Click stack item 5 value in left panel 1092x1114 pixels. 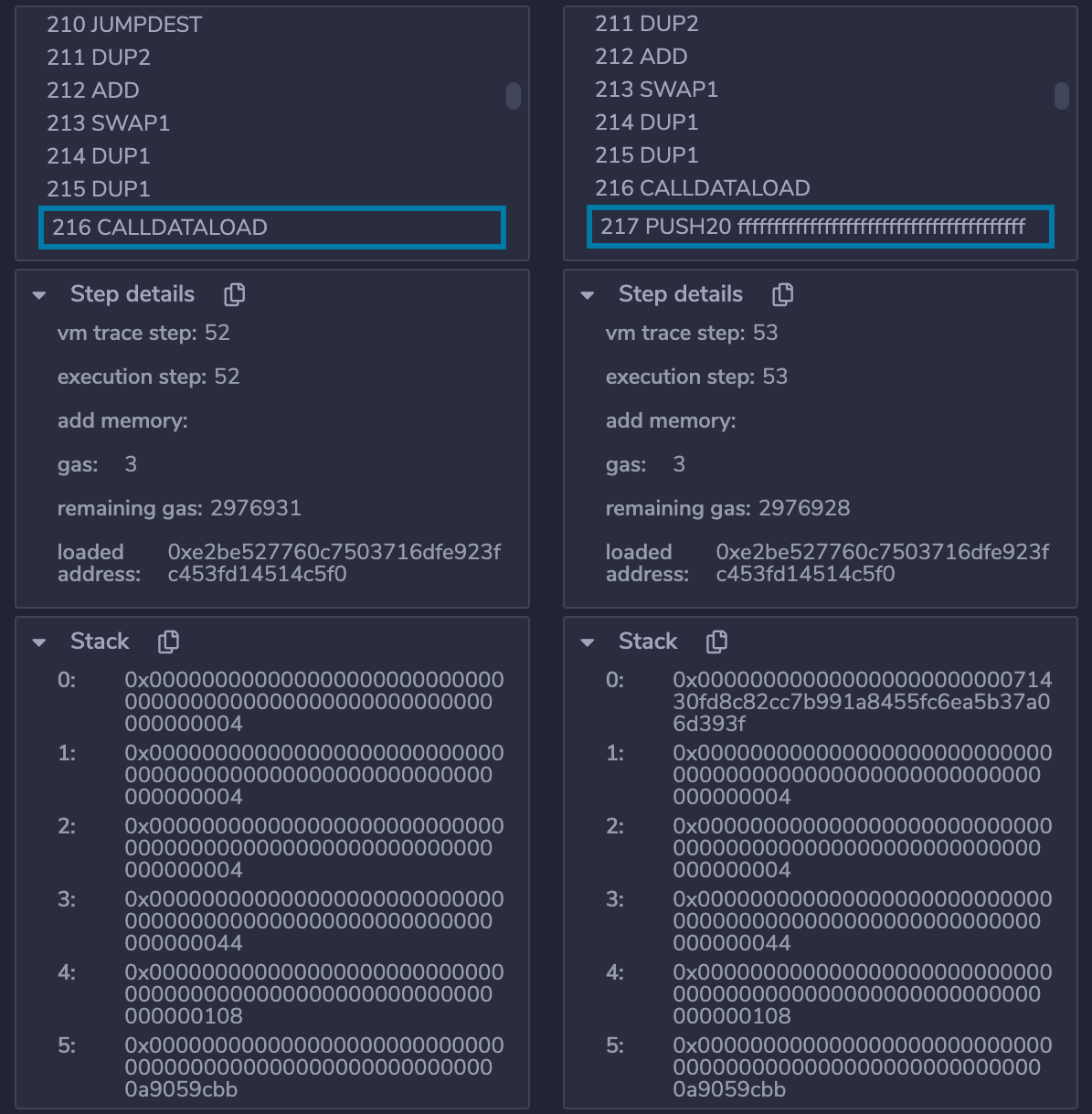pyautogui.click(x=313, y=1066)
